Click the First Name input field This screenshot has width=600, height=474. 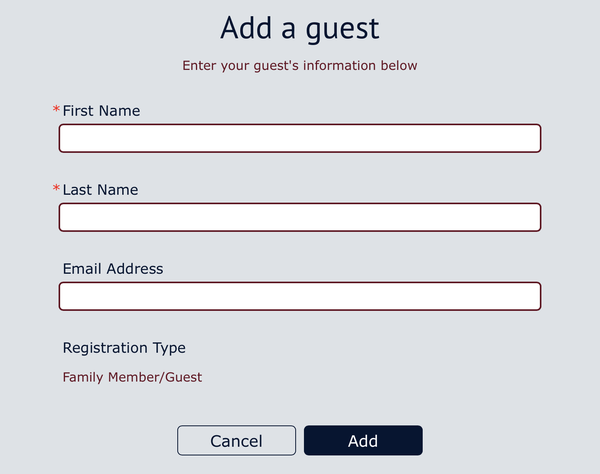300,138
